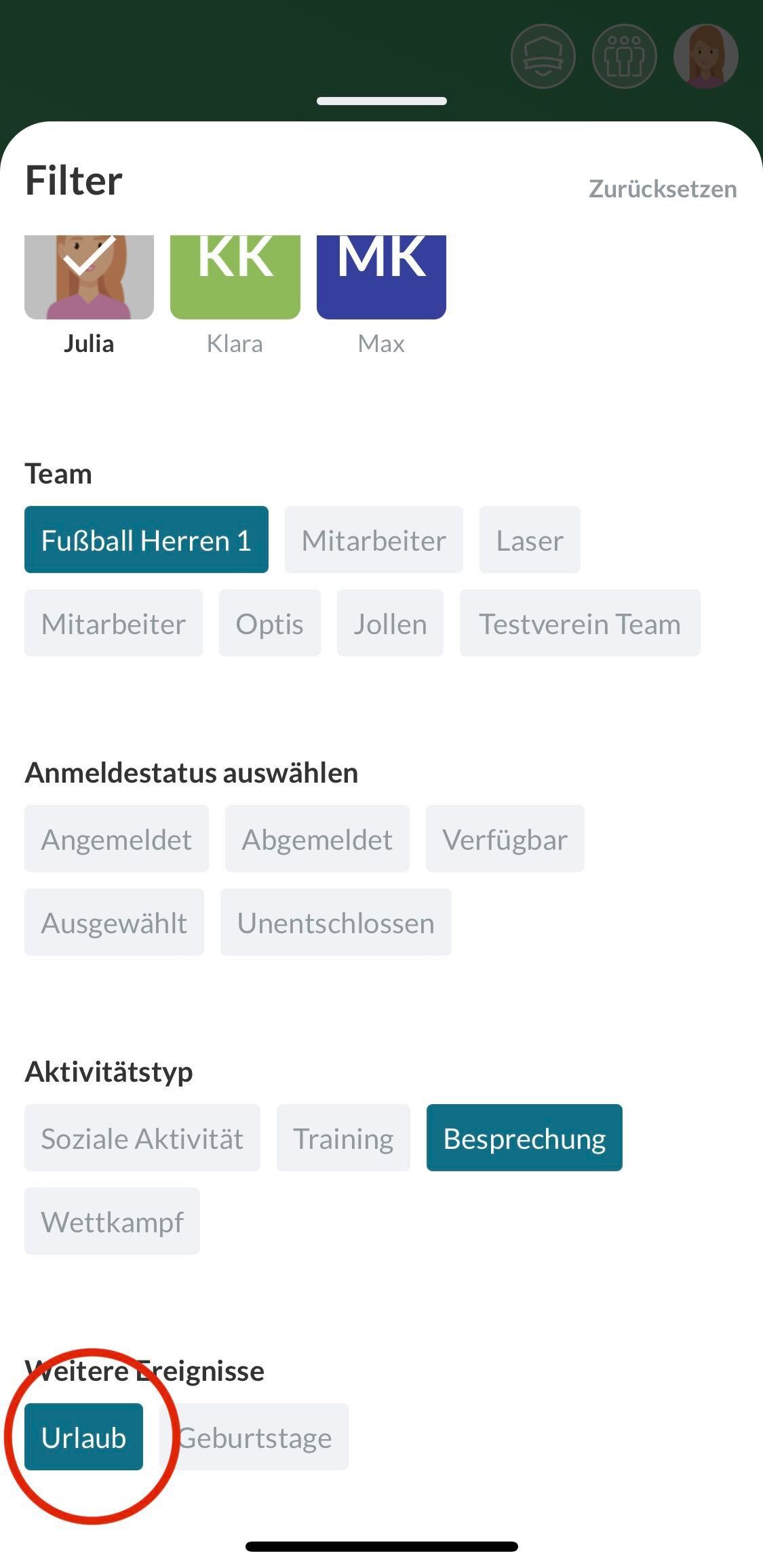Enable the Training activity type

tap(343, 1138)
